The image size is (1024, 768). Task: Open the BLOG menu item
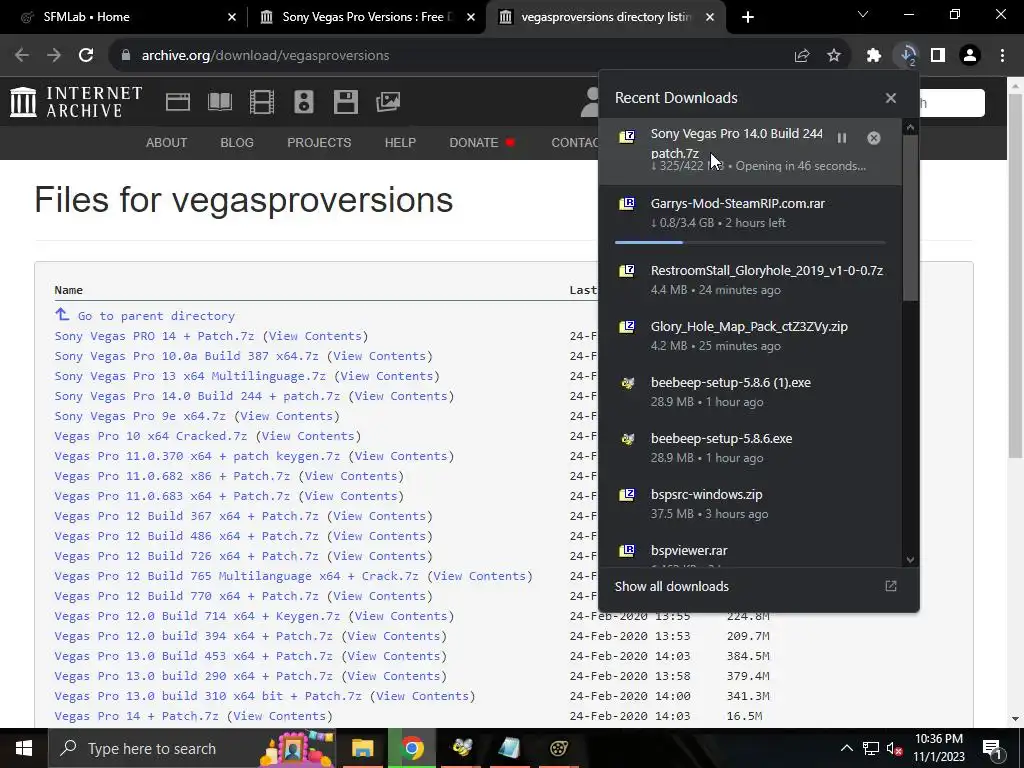pyautogui.click(x=237, y=142)
